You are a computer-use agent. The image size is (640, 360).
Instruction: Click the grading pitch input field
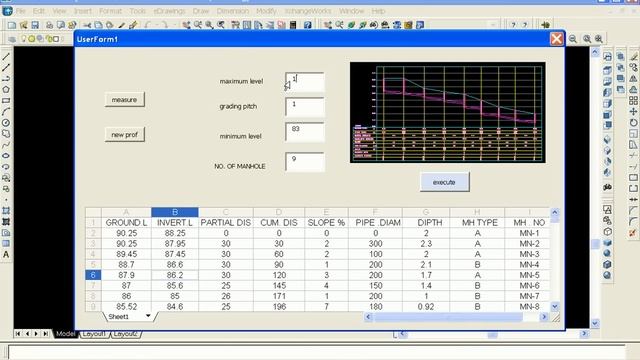coord(304,107)
